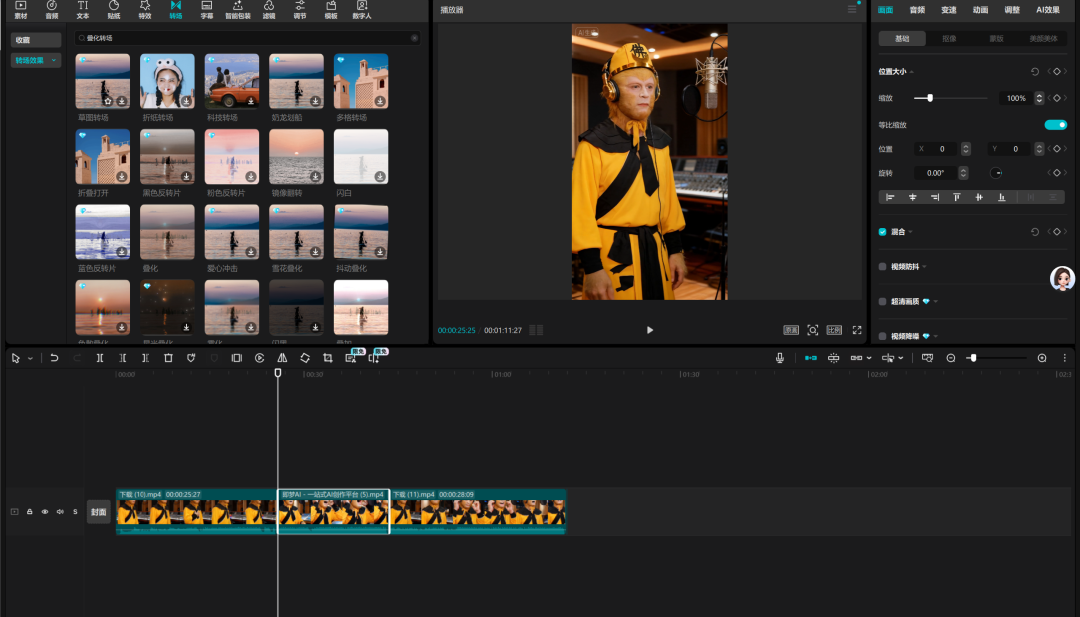Click the microphone record voiceover icon
The width and height of the screenshot is (1080, 617).
pyautogui.click(x=780, y=358)
